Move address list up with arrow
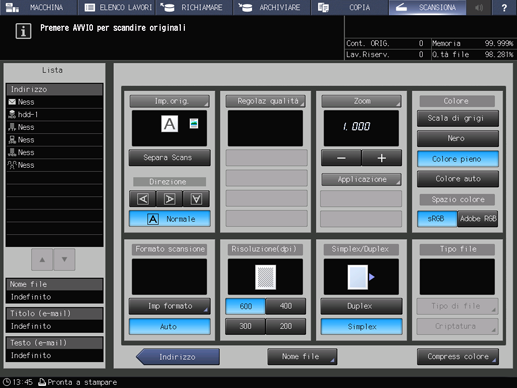The width and height of the screenshot is (517, 388). click(x=42, y=259)
